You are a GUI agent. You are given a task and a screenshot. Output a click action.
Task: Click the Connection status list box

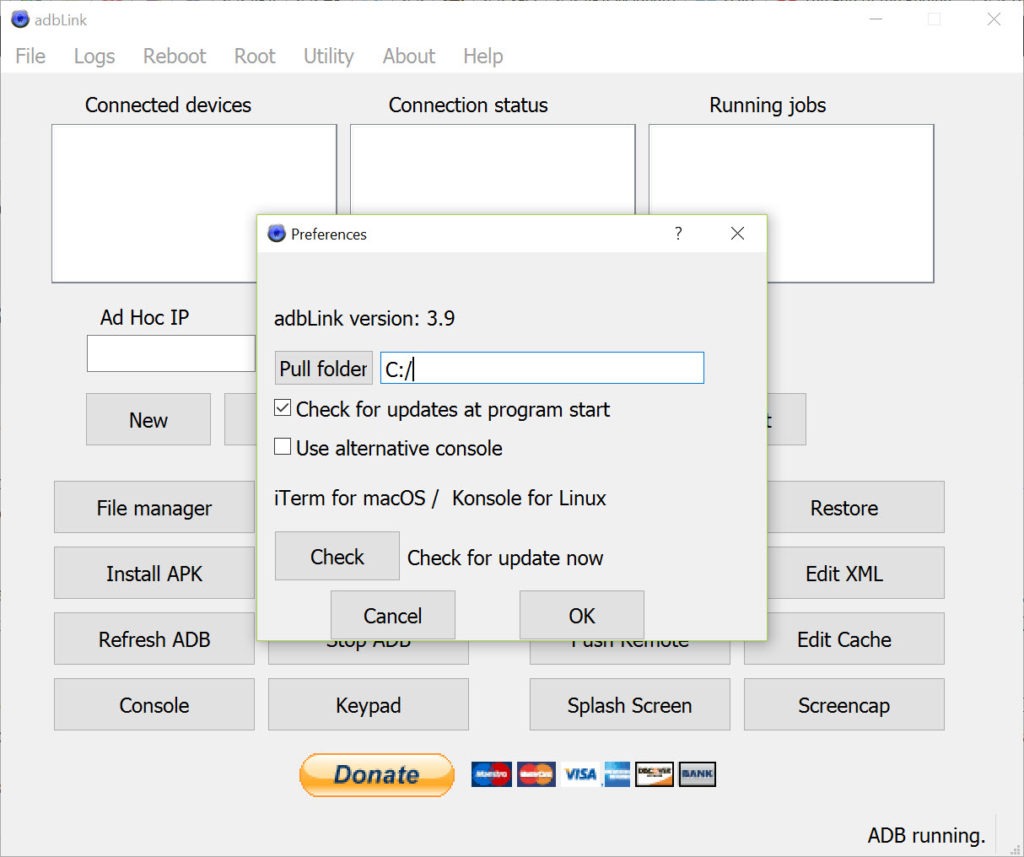coord(492,169)
